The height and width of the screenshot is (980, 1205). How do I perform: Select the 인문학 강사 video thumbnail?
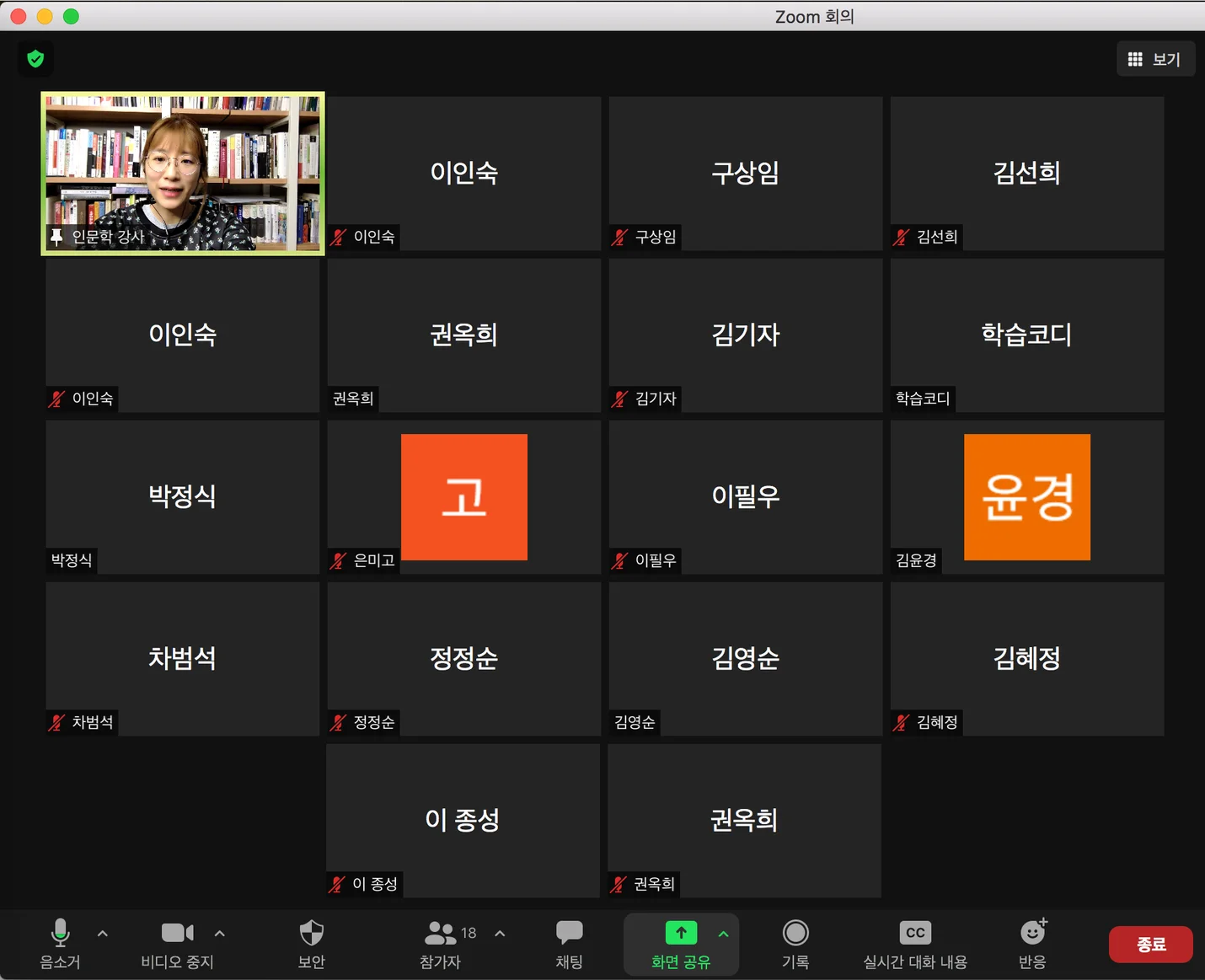click(x=183, y=174)
